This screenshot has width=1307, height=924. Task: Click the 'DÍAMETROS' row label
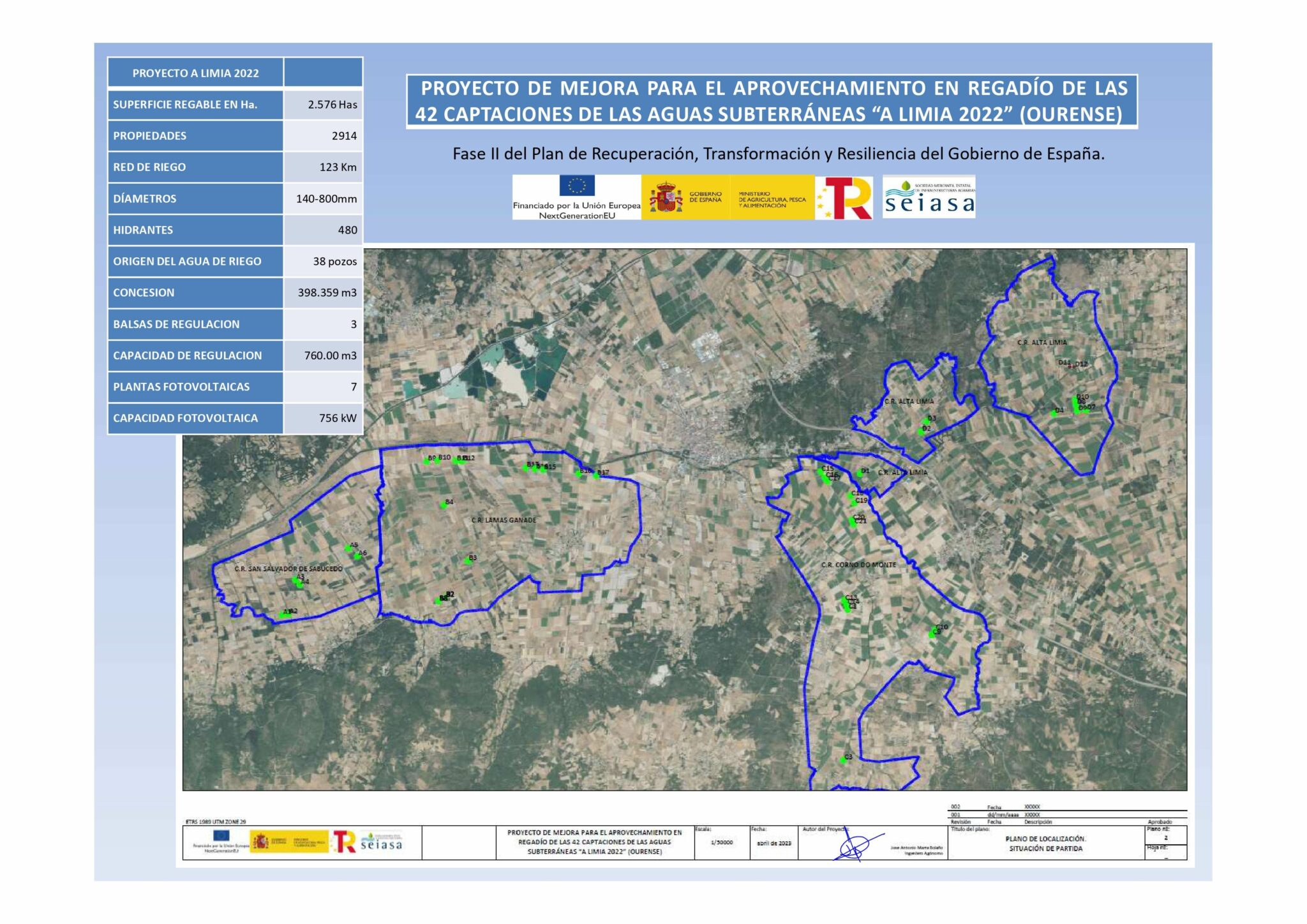pyautogui.click(x=196, y=198)
